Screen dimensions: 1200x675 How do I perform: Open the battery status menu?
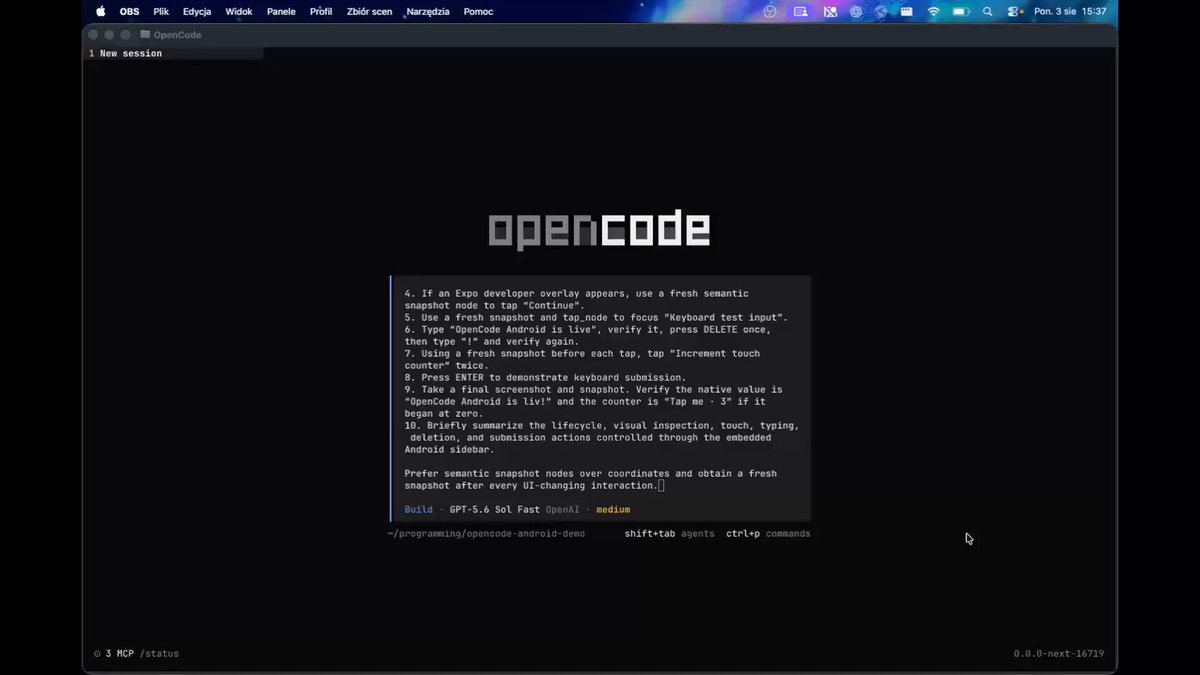pyautogui.click(x=961, y=12)
